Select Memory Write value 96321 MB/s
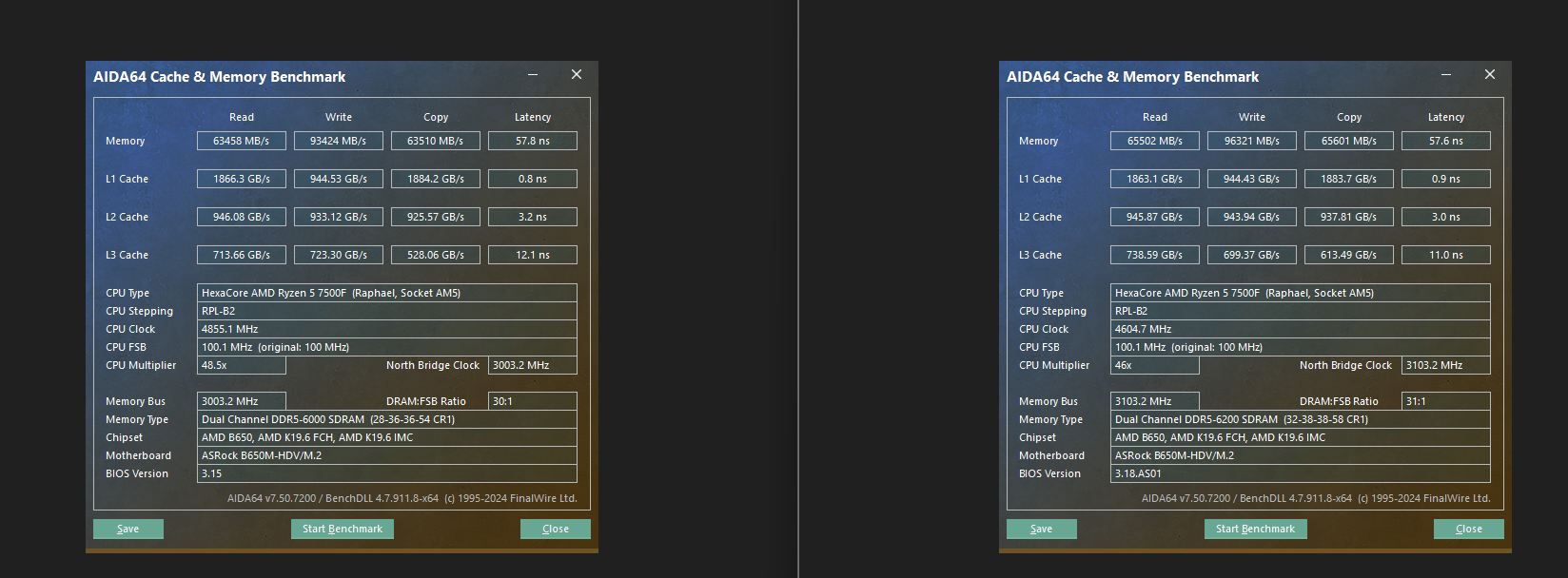 point(1252,141)
